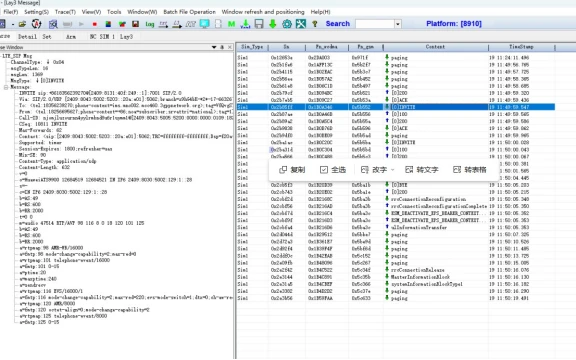The image size is (576, 360).
Task: Open the Trace(T) menu
Action: coord(65,12)
